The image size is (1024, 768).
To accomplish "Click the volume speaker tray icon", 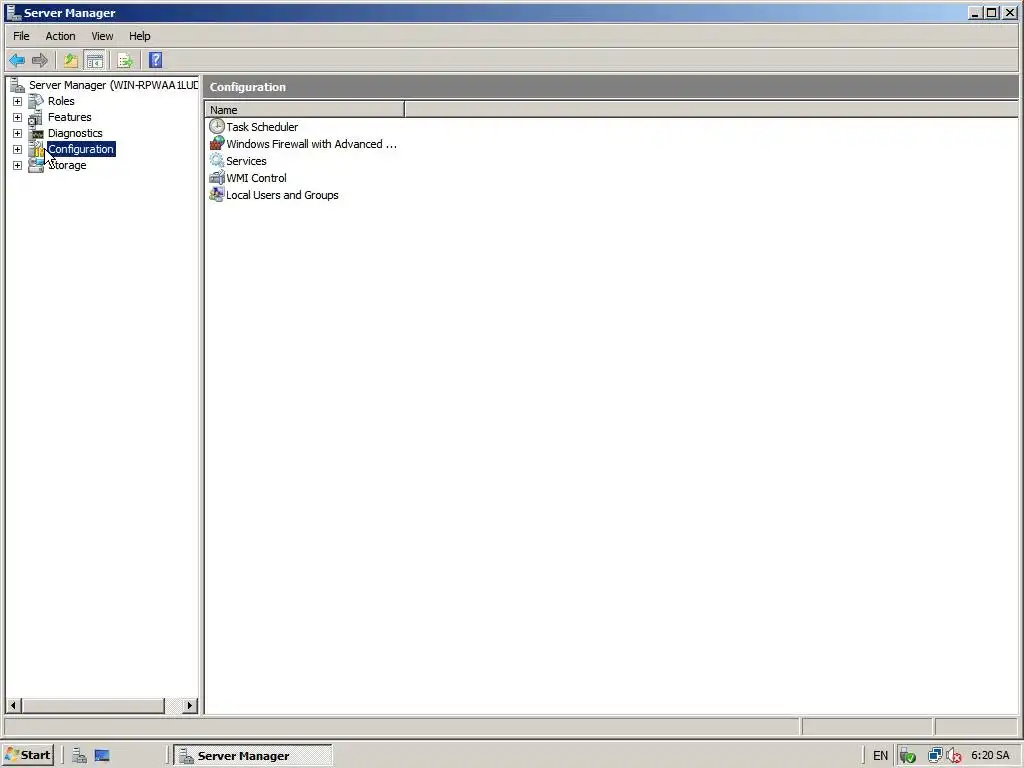I will pos(953,756).
